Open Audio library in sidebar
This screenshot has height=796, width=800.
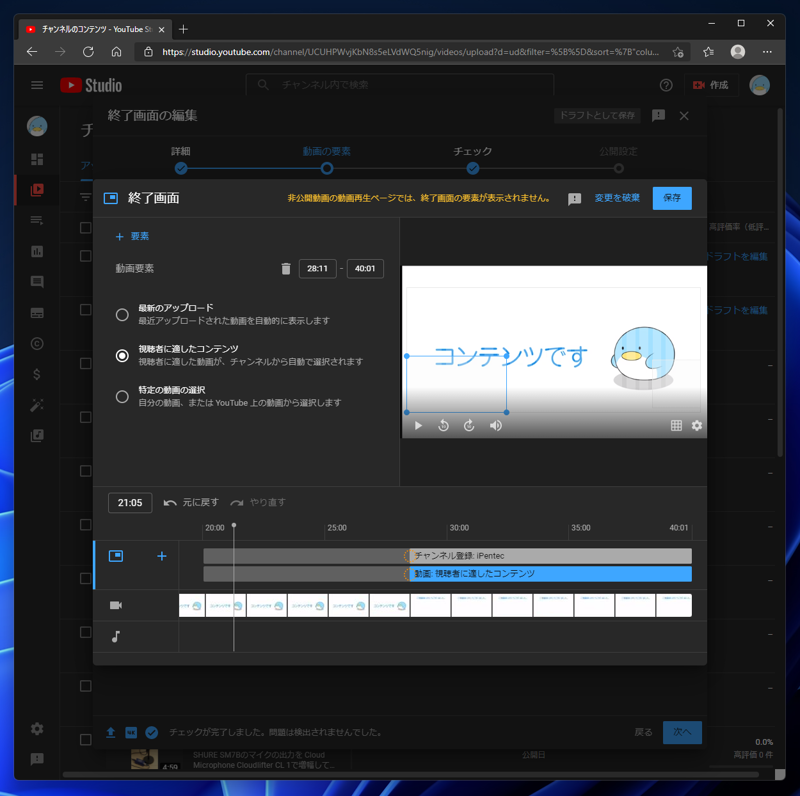(37, 435)
